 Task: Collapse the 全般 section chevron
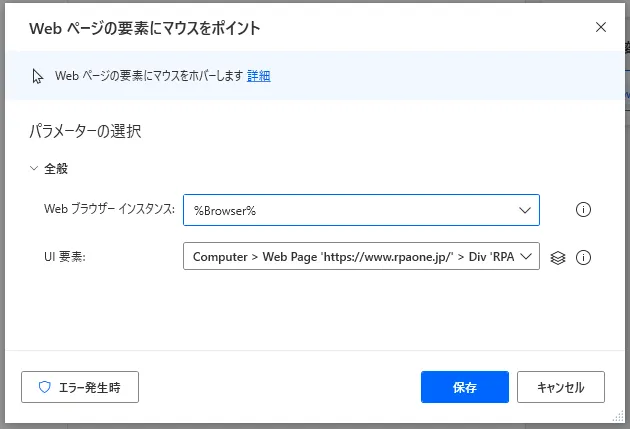tap(35, 169)
